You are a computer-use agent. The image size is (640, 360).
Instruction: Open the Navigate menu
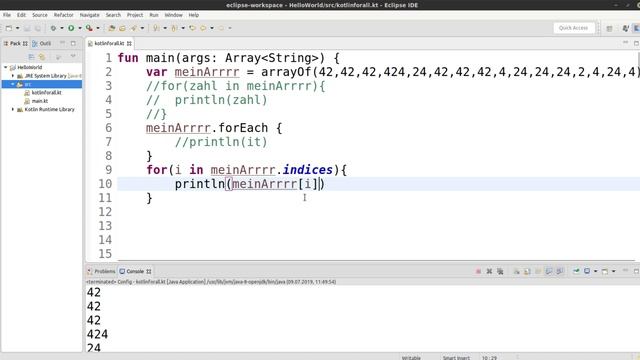click(89, 15)
